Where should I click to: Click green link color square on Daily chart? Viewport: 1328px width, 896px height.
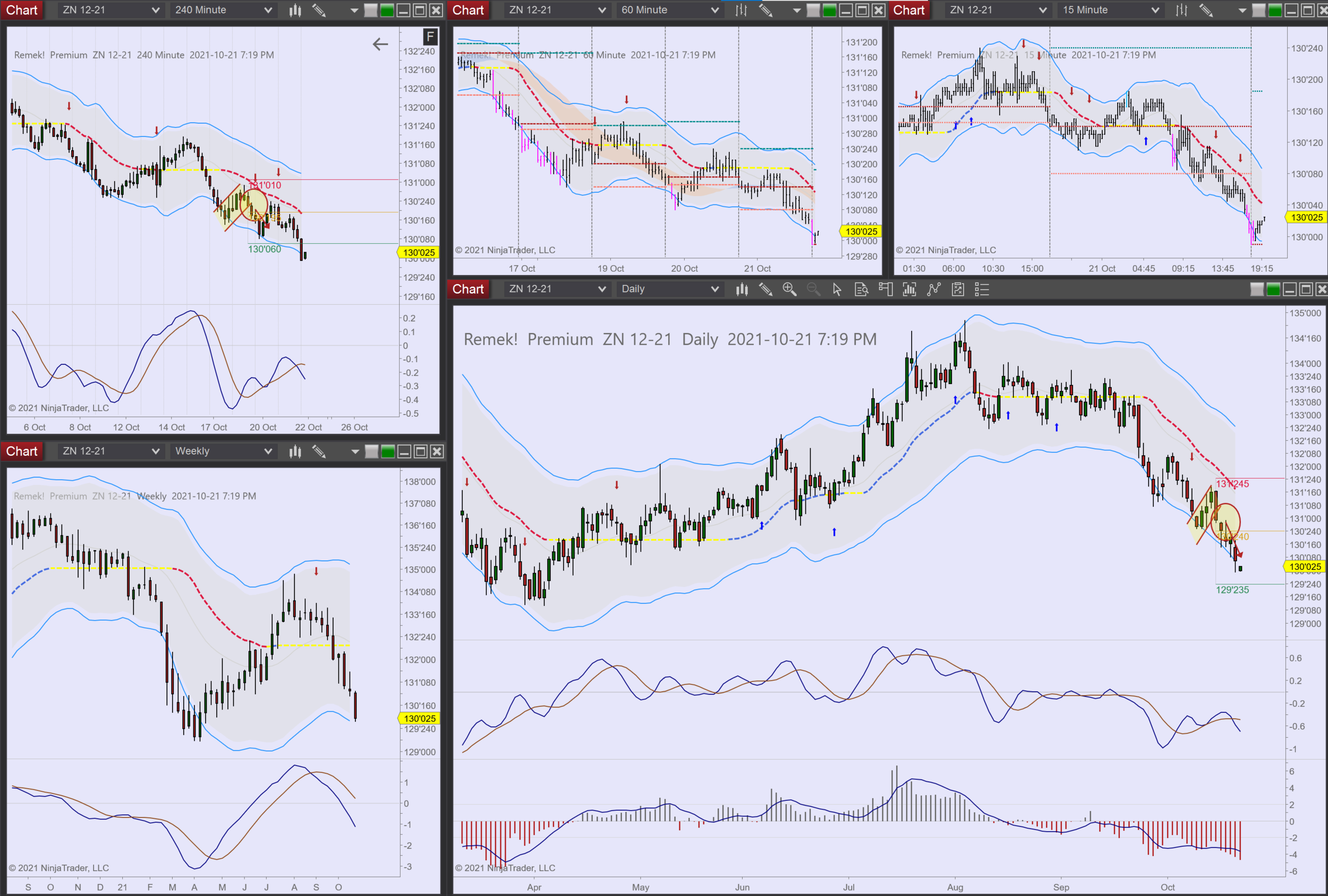tap(1273, 289)
